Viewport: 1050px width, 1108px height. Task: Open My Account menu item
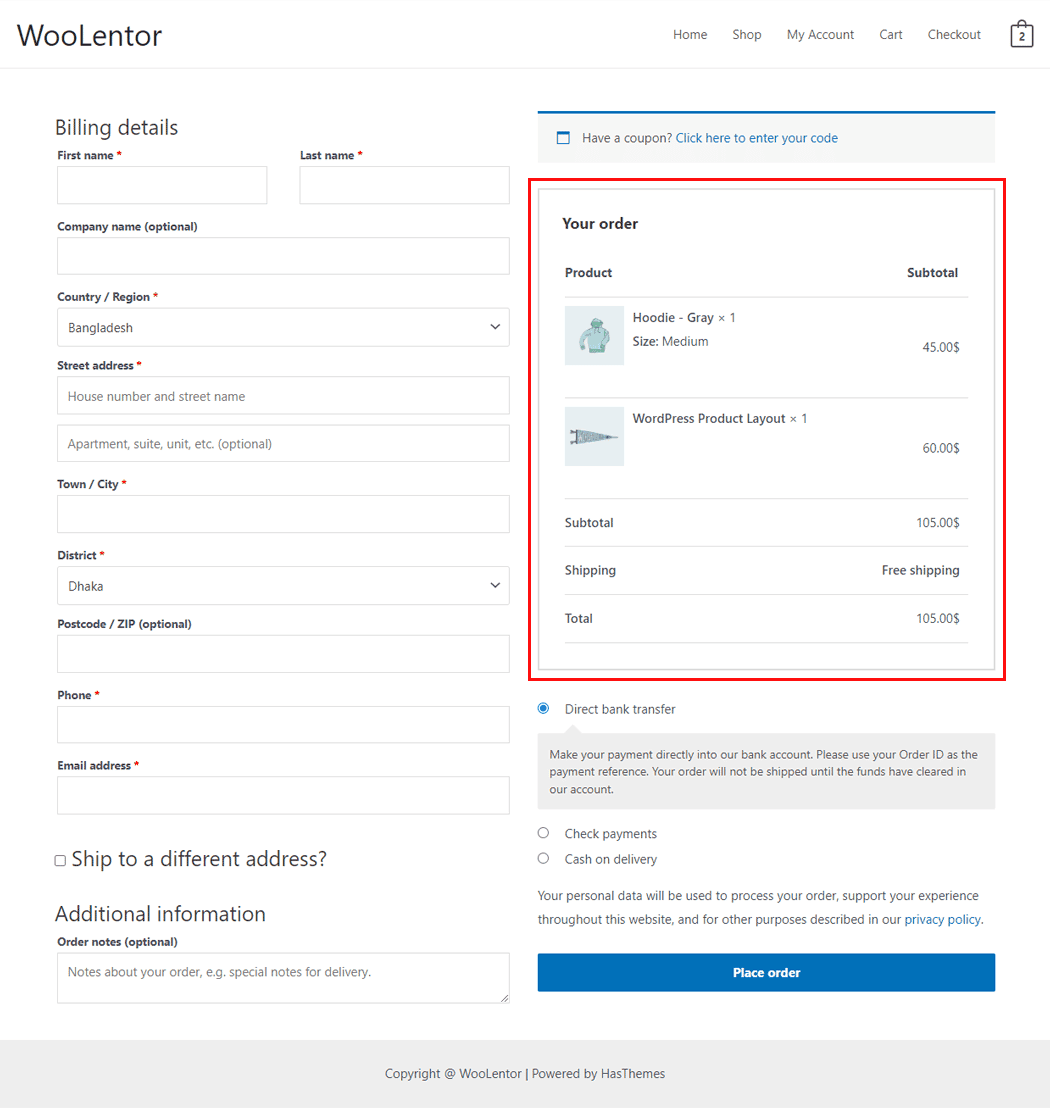pyautogui.click(x=820, y=35)
